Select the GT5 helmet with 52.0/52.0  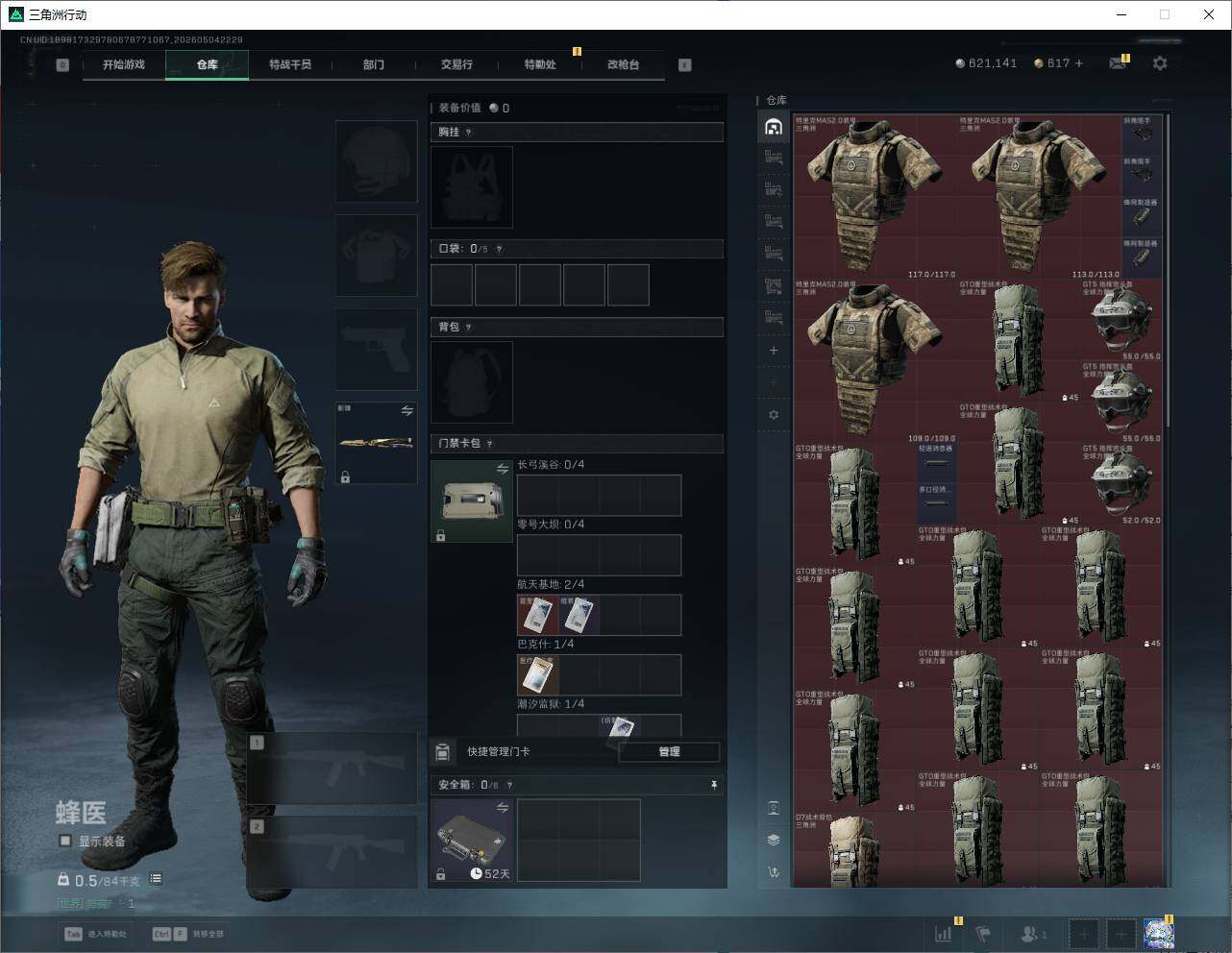pyautogui.click(x=1121, y=484)
